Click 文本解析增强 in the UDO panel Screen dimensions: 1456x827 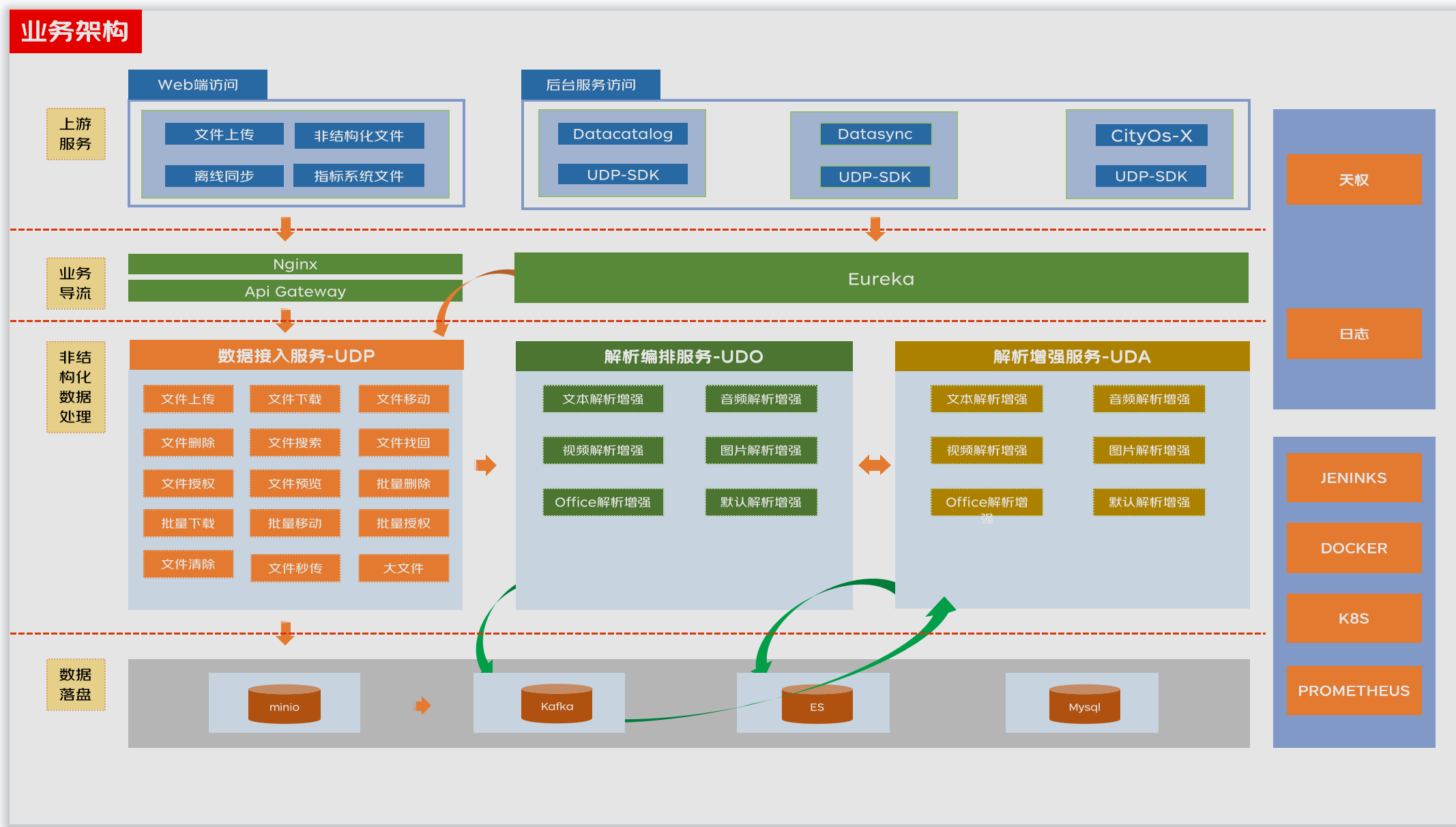[603, 399]
